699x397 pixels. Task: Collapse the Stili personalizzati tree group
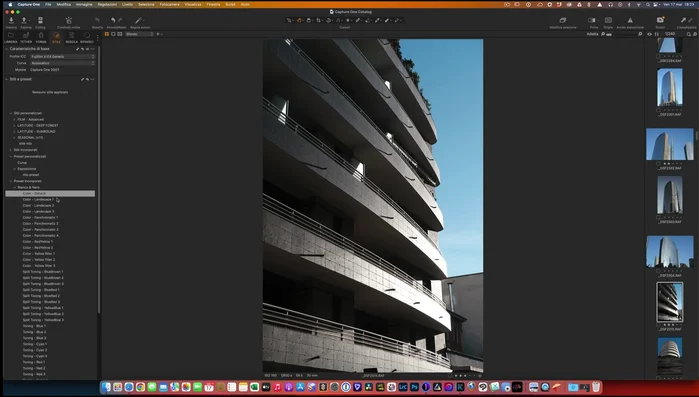pos(11,113)
